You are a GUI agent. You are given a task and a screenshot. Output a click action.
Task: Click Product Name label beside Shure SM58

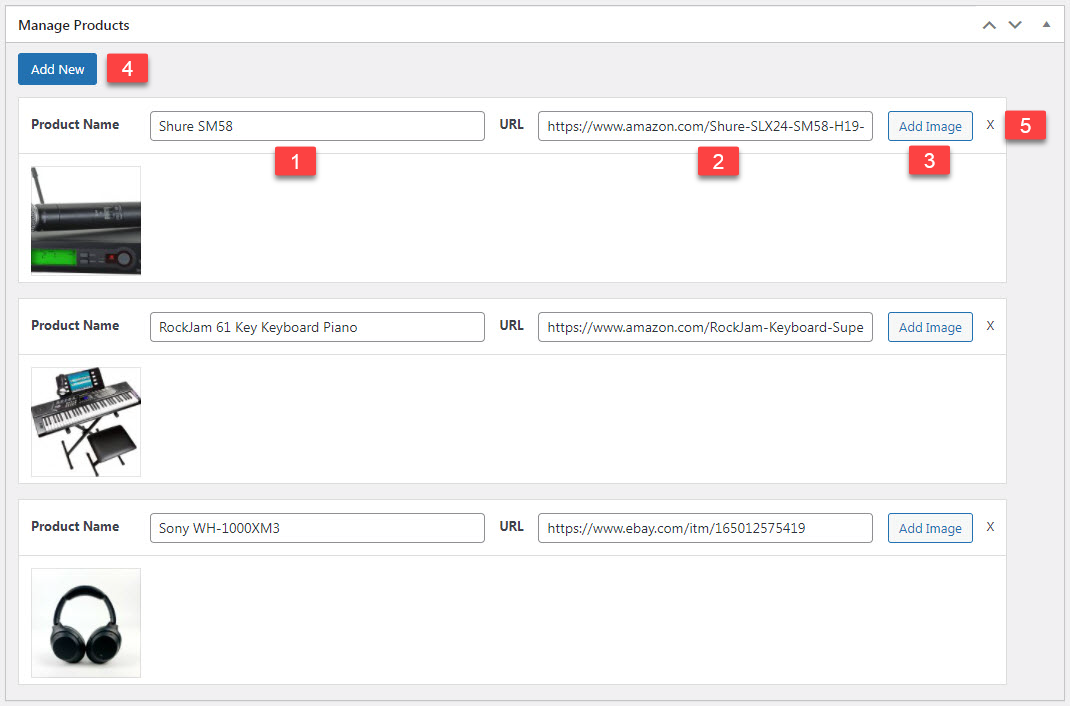[x=75, y=124]
